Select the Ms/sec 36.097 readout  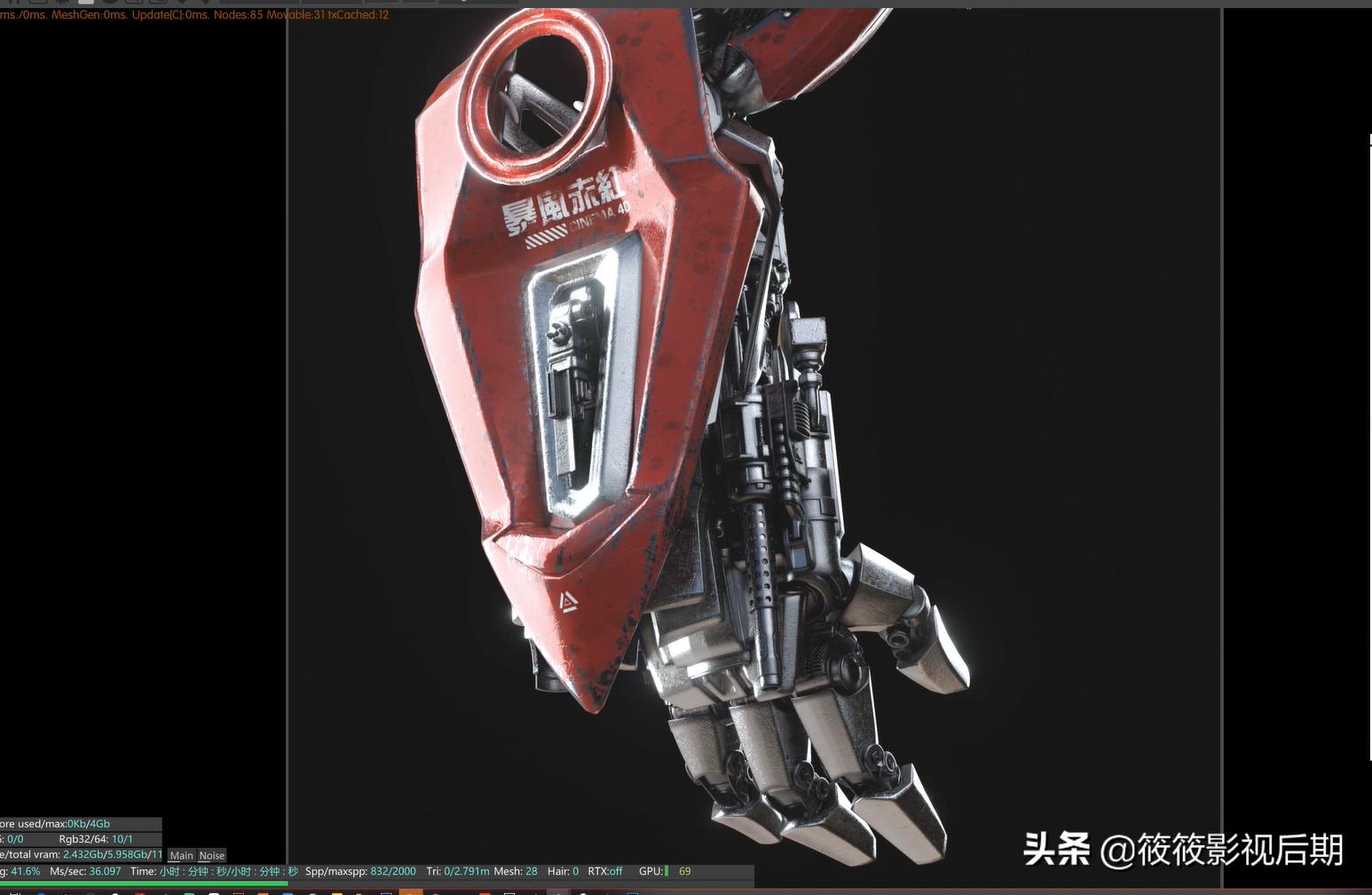tap(85, 872)
